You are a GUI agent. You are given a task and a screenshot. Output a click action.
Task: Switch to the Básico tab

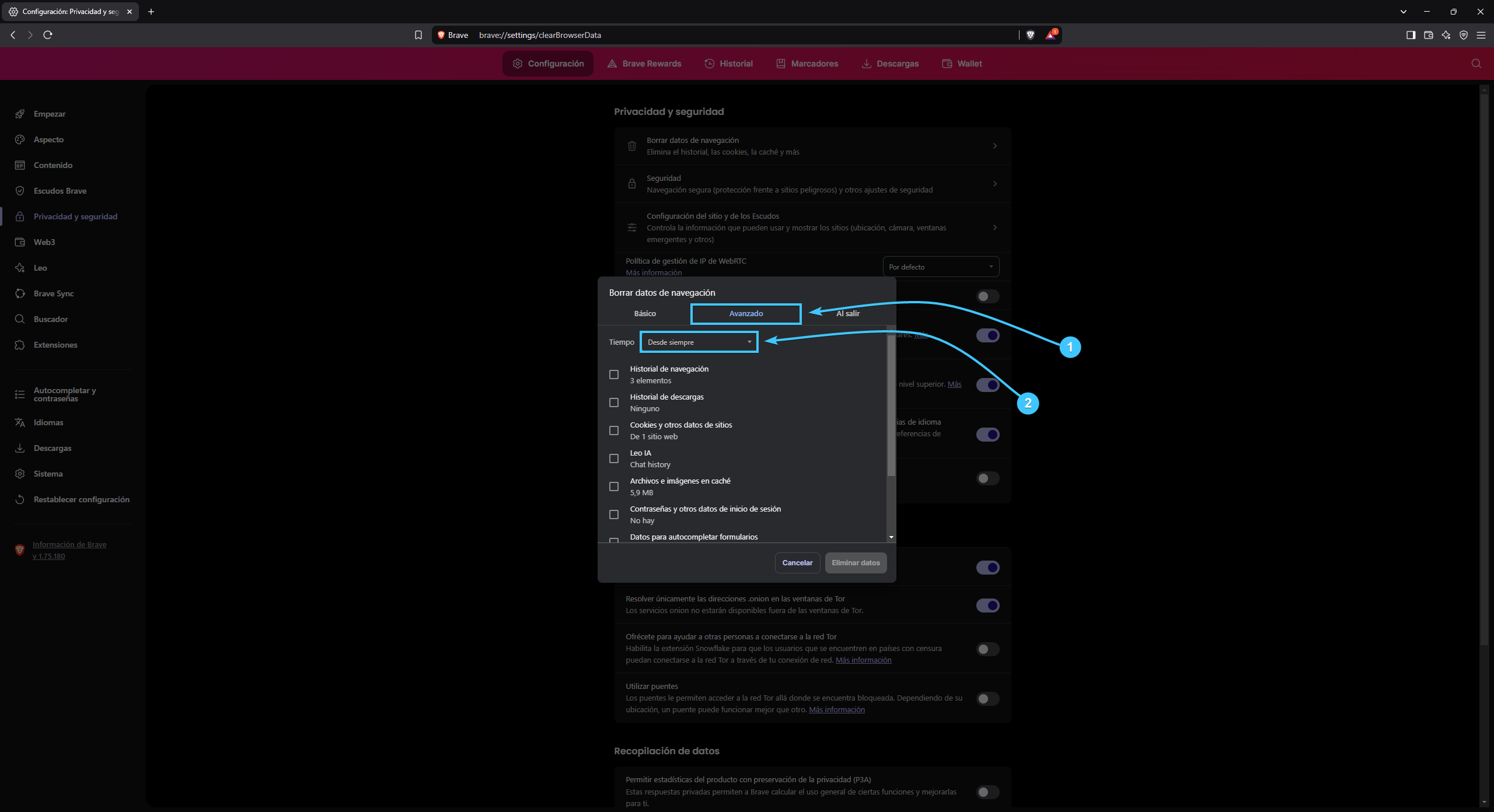click(x=645, y=313)
